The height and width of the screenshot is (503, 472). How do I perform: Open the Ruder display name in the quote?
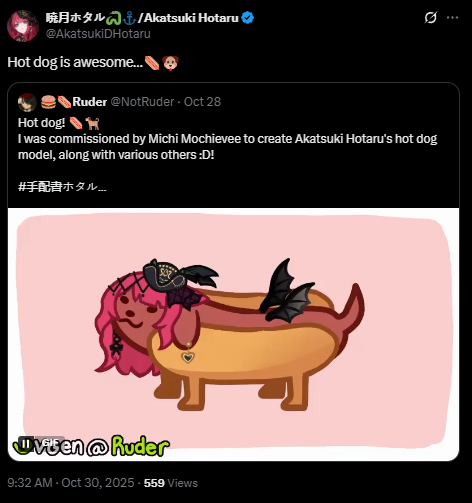click(90, 102)
